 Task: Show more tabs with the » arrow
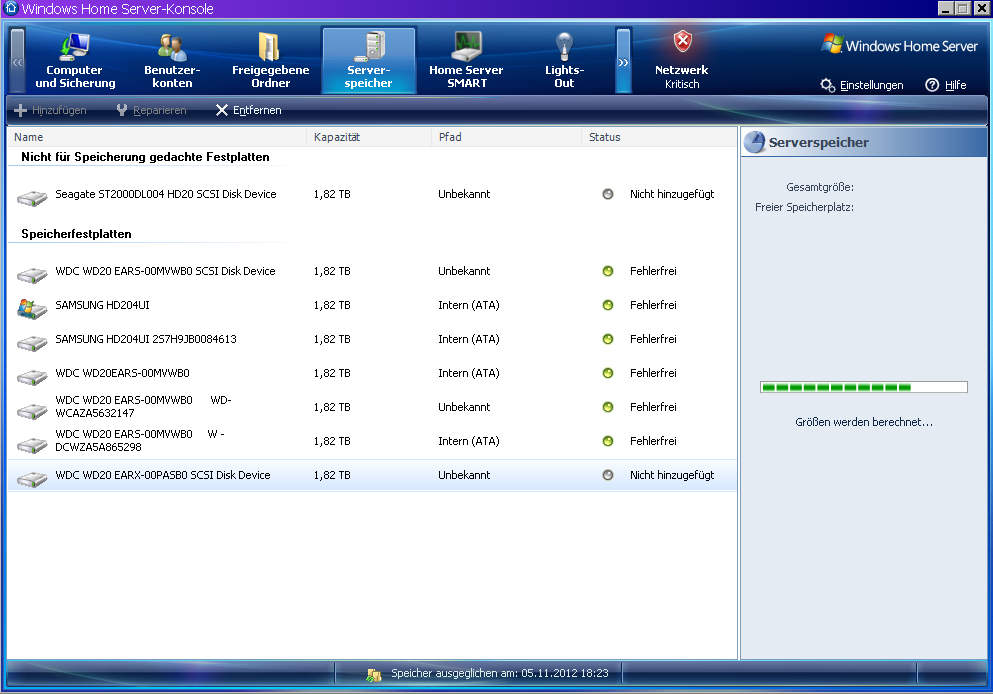623,61
